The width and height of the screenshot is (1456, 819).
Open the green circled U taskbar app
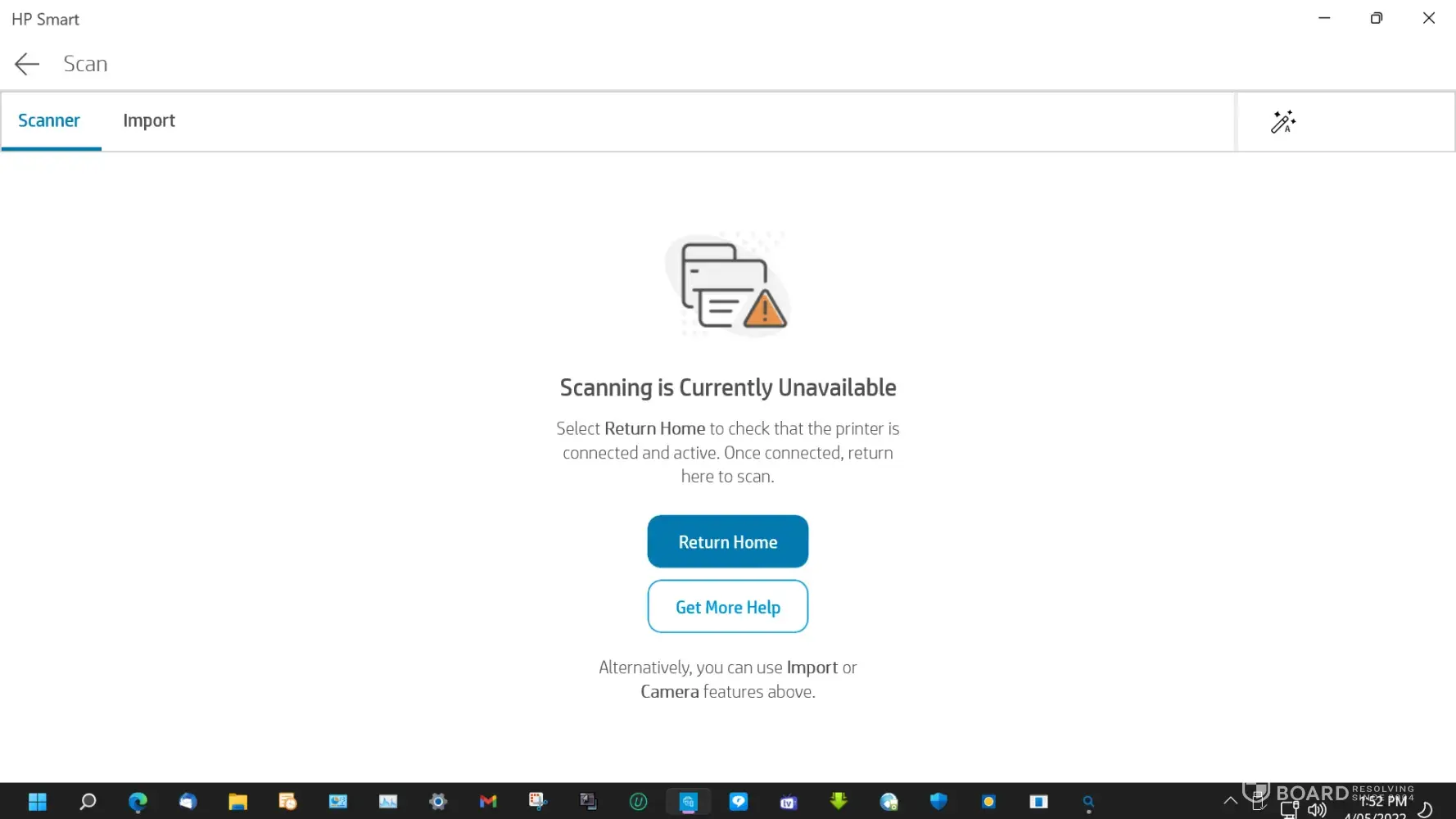coord(638,802)
